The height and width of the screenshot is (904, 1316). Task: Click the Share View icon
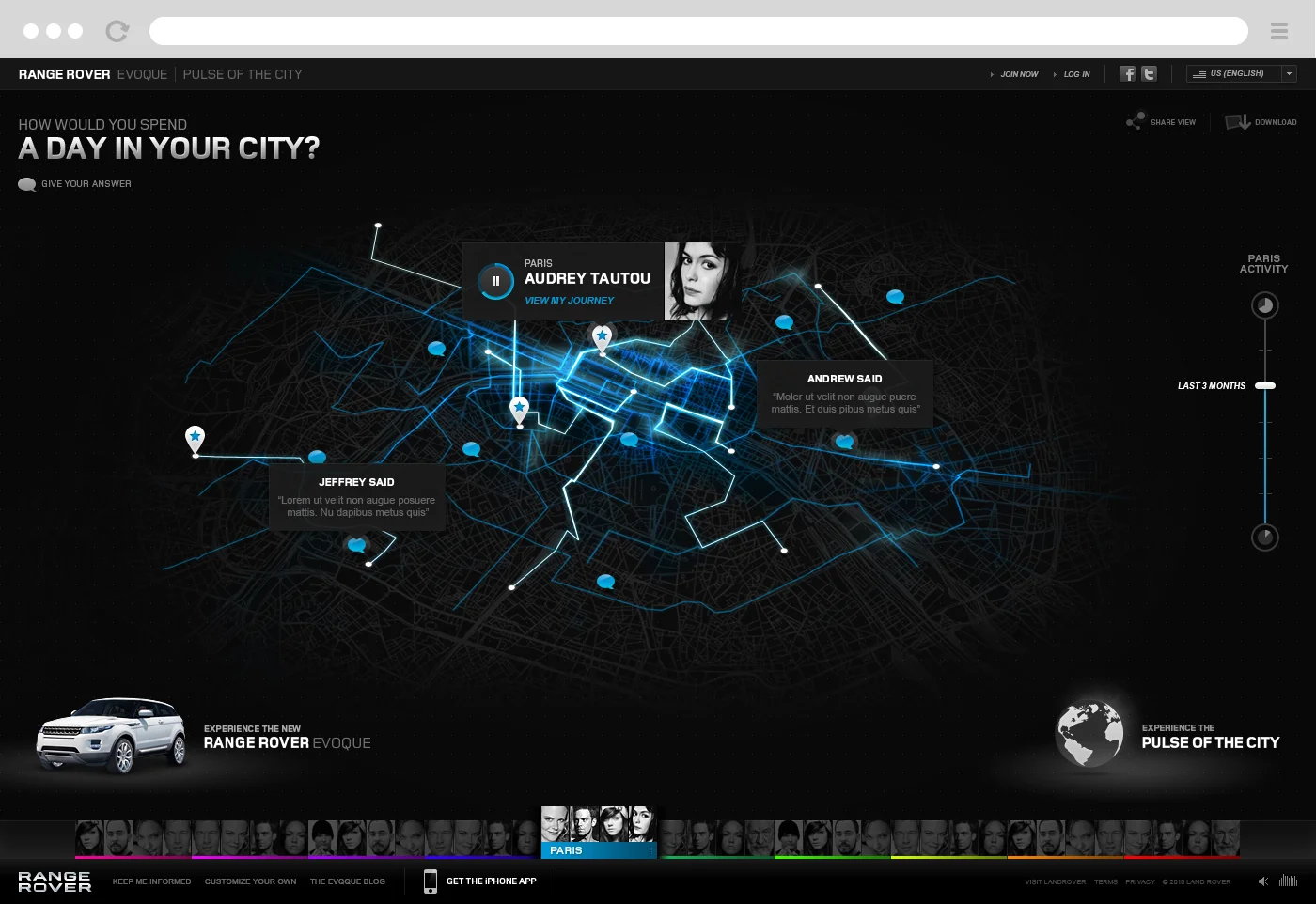[x=1136, y=121]
